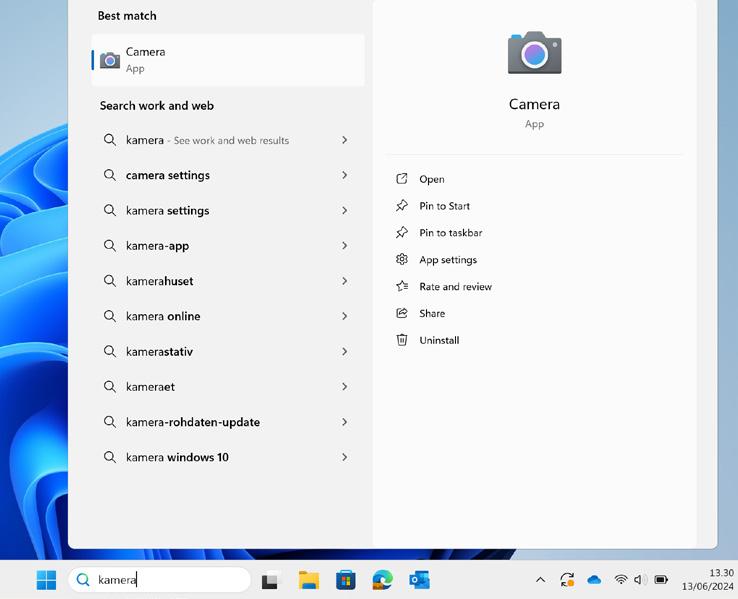The height and width of the screenshot is (599, 738).
Task: Choose Pin to Start
Action: point(444,206)
